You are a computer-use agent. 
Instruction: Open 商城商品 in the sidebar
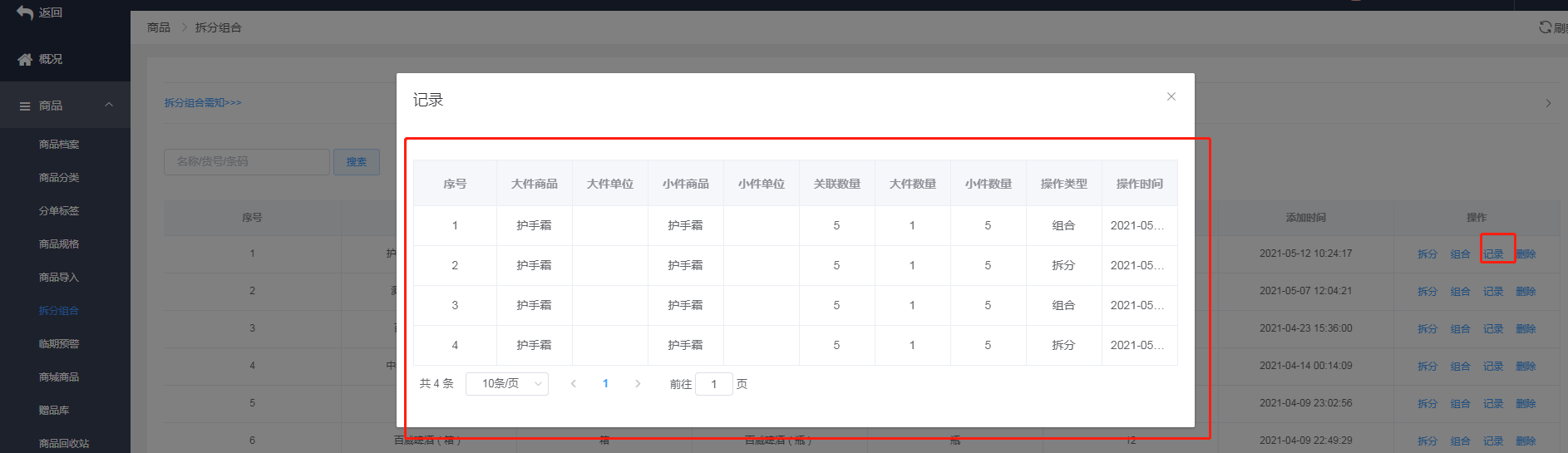pyautogui.click(x=59, y=377)
